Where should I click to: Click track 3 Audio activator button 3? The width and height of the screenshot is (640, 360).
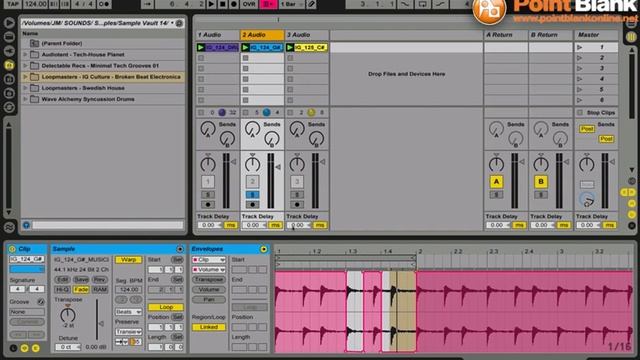tap(297, 181)
